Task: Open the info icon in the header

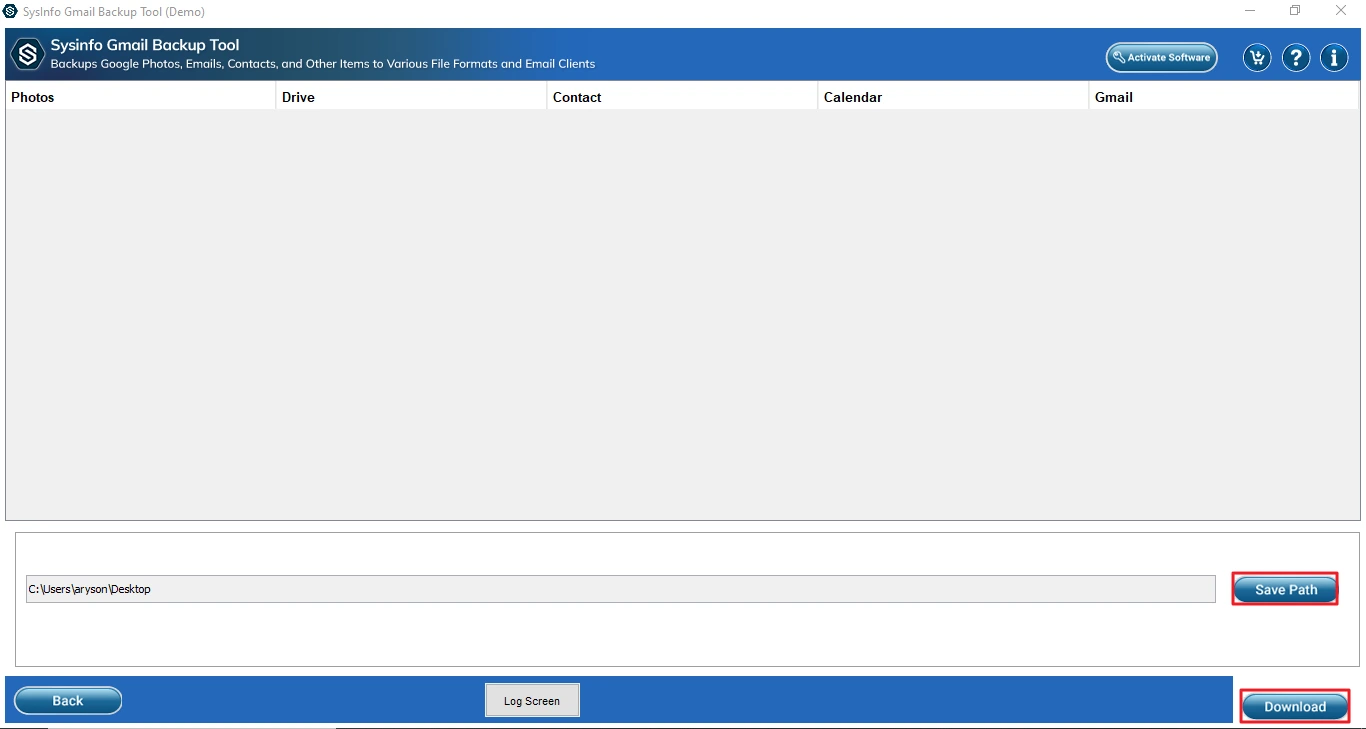Action: coord(1334,57)
